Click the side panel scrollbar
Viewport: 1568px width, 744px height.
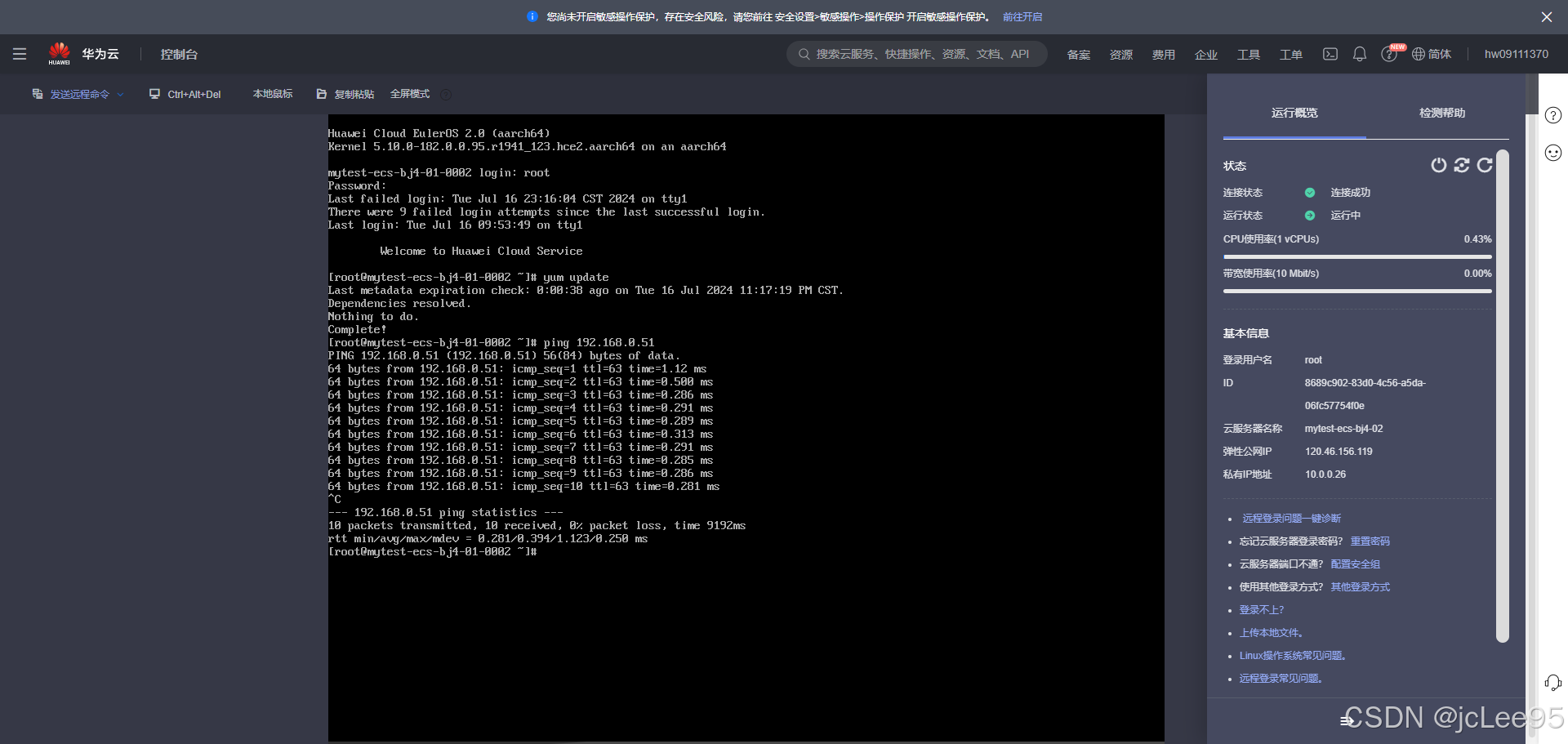pyautogui.click(x=1502, y=396)
